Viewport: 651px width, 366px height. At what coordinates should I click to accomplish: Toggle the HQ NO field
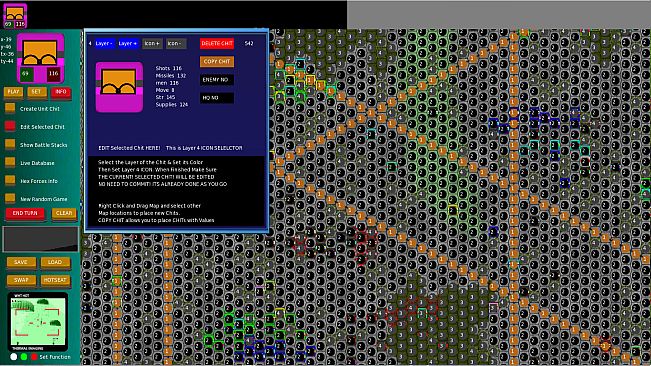coord(217,98)
